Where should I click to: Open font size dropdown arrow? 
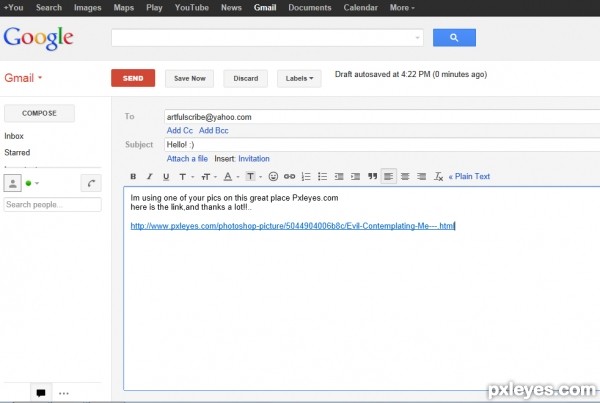pyautogui.click(x=215, y=177)
